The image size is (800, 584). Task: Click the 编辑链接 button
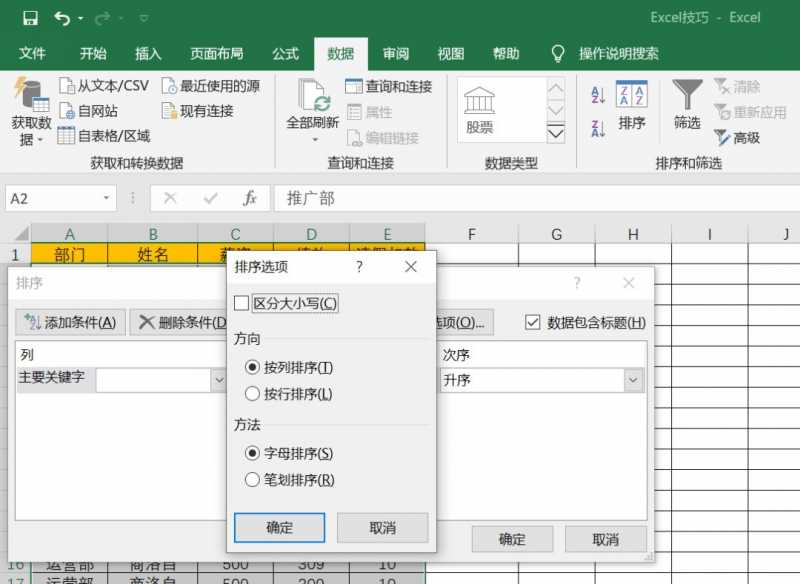coord(383,137)
